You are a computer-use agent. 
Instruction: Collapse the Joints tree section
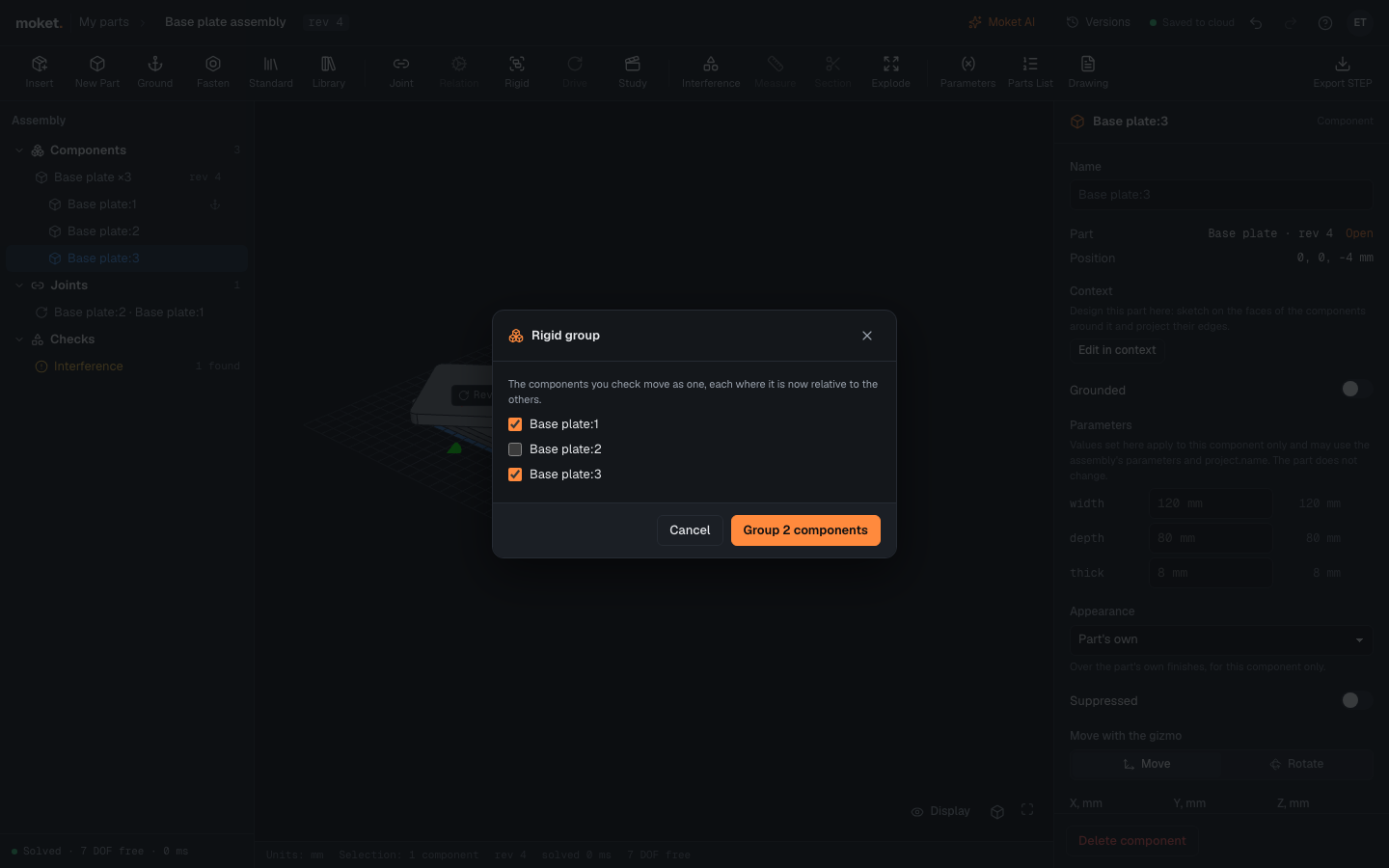[x=19, y=285]
